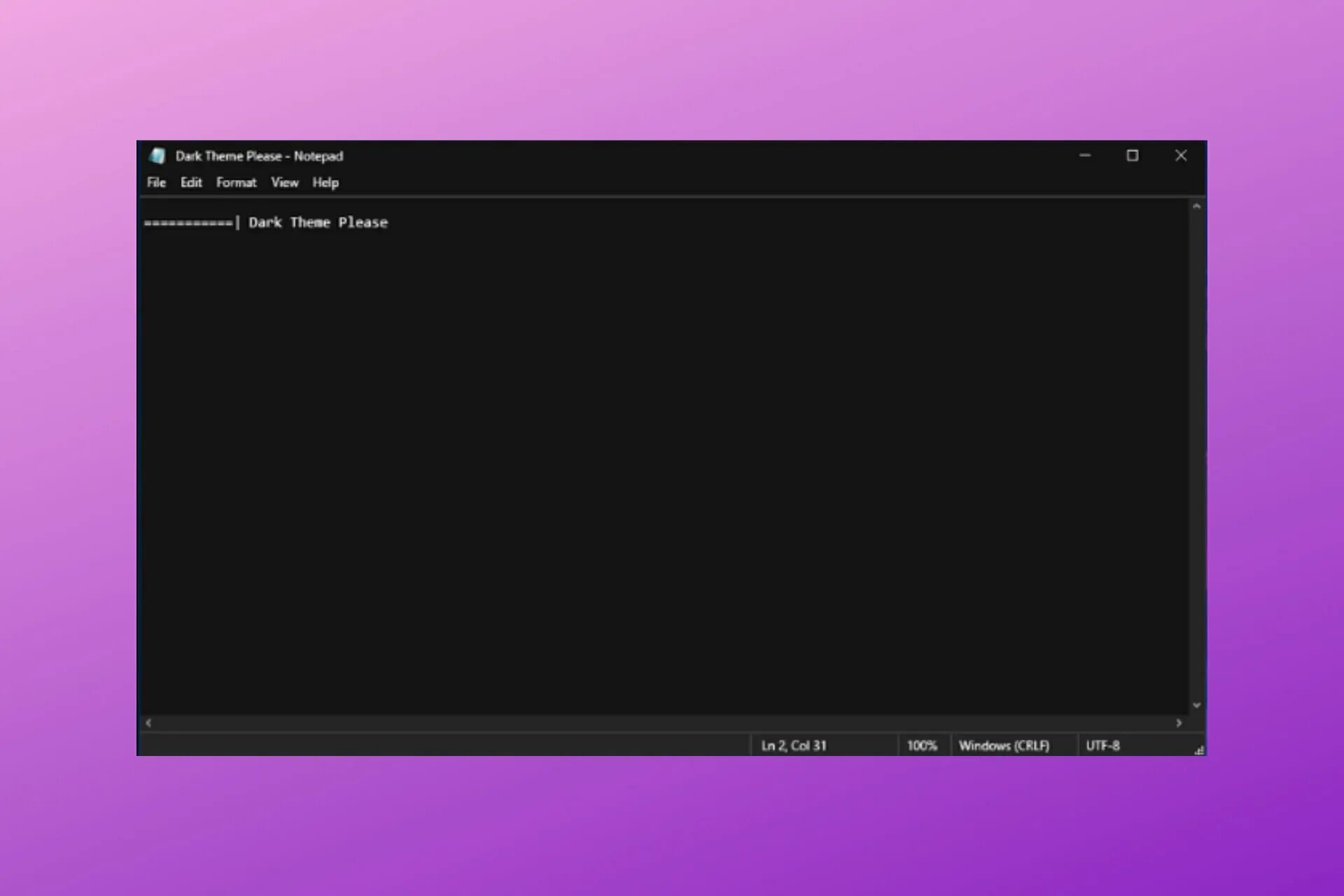Open the Edit menu
This screenshot has width=1344, height=896.
click(191, 183)
